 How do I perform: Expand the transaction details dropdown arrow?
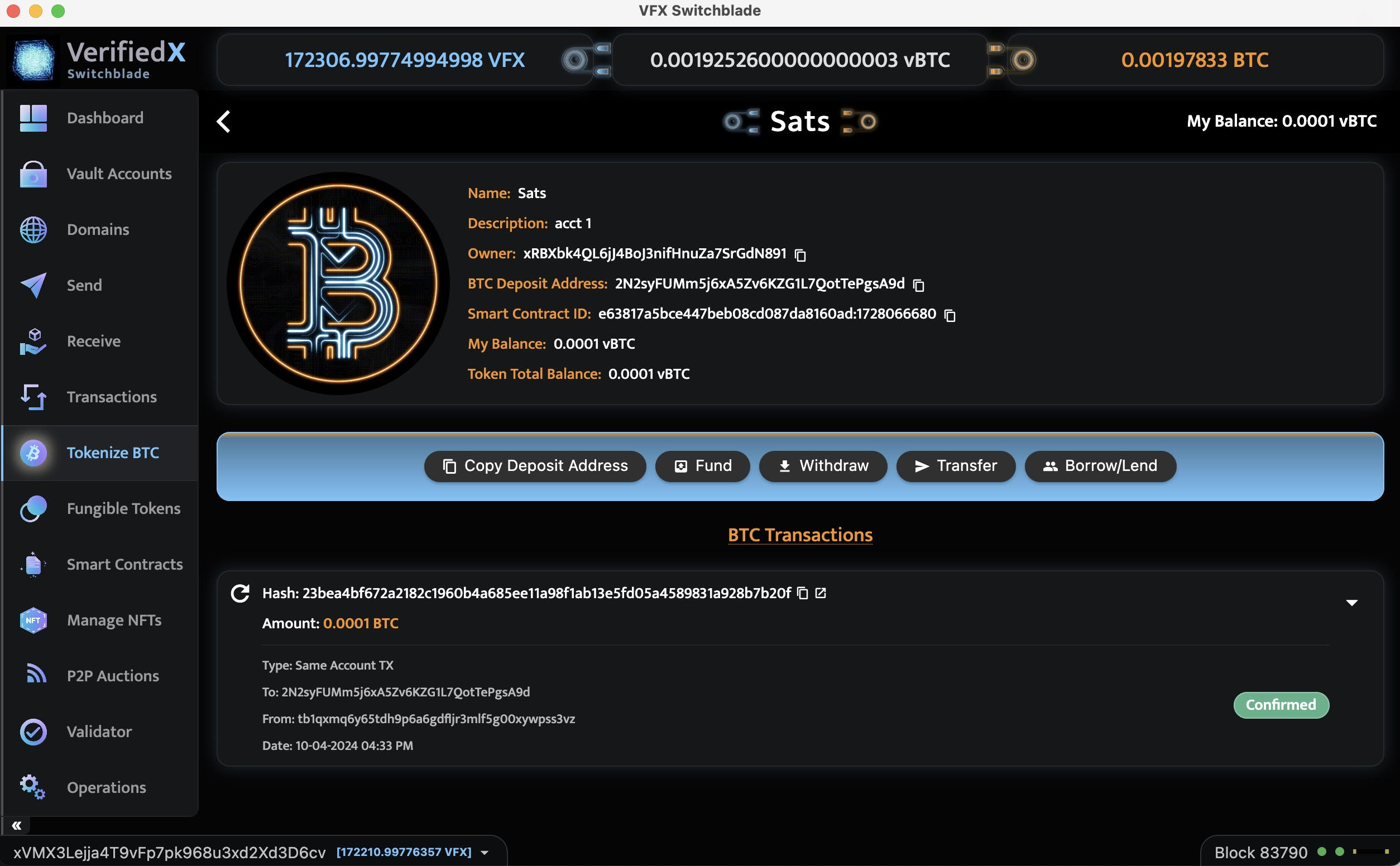coord(1352,603)
